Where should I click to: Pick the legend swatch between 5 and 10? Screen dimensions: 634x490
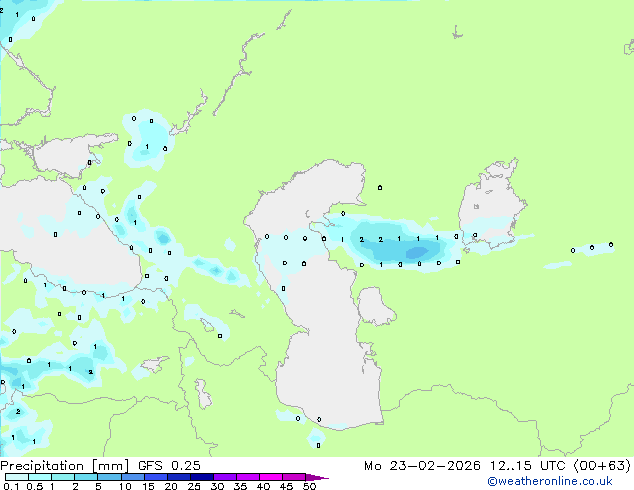click(109, 477)
